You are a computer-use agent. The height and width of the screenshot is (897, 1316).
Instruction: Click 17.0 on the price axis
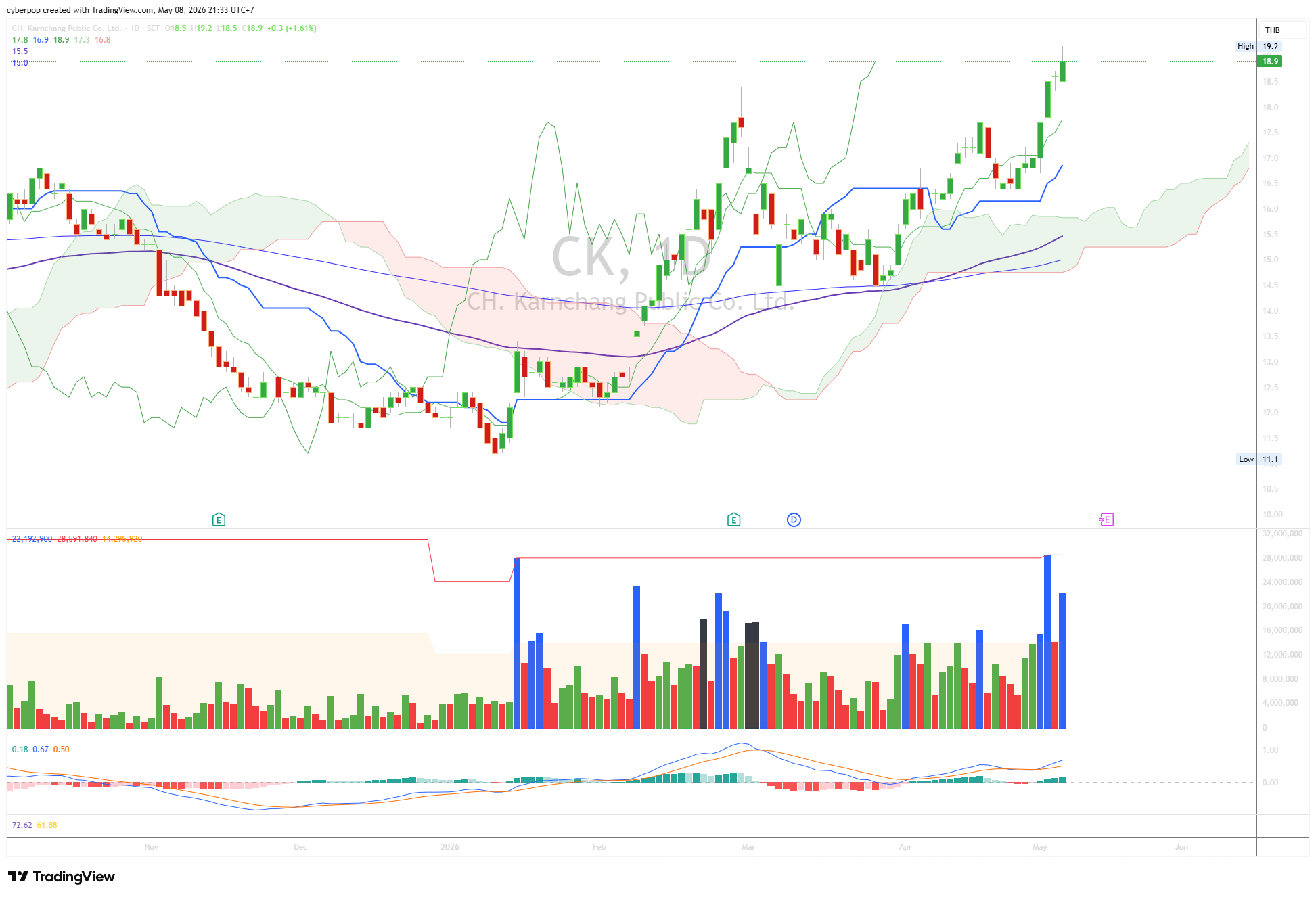click(1270, 158)
